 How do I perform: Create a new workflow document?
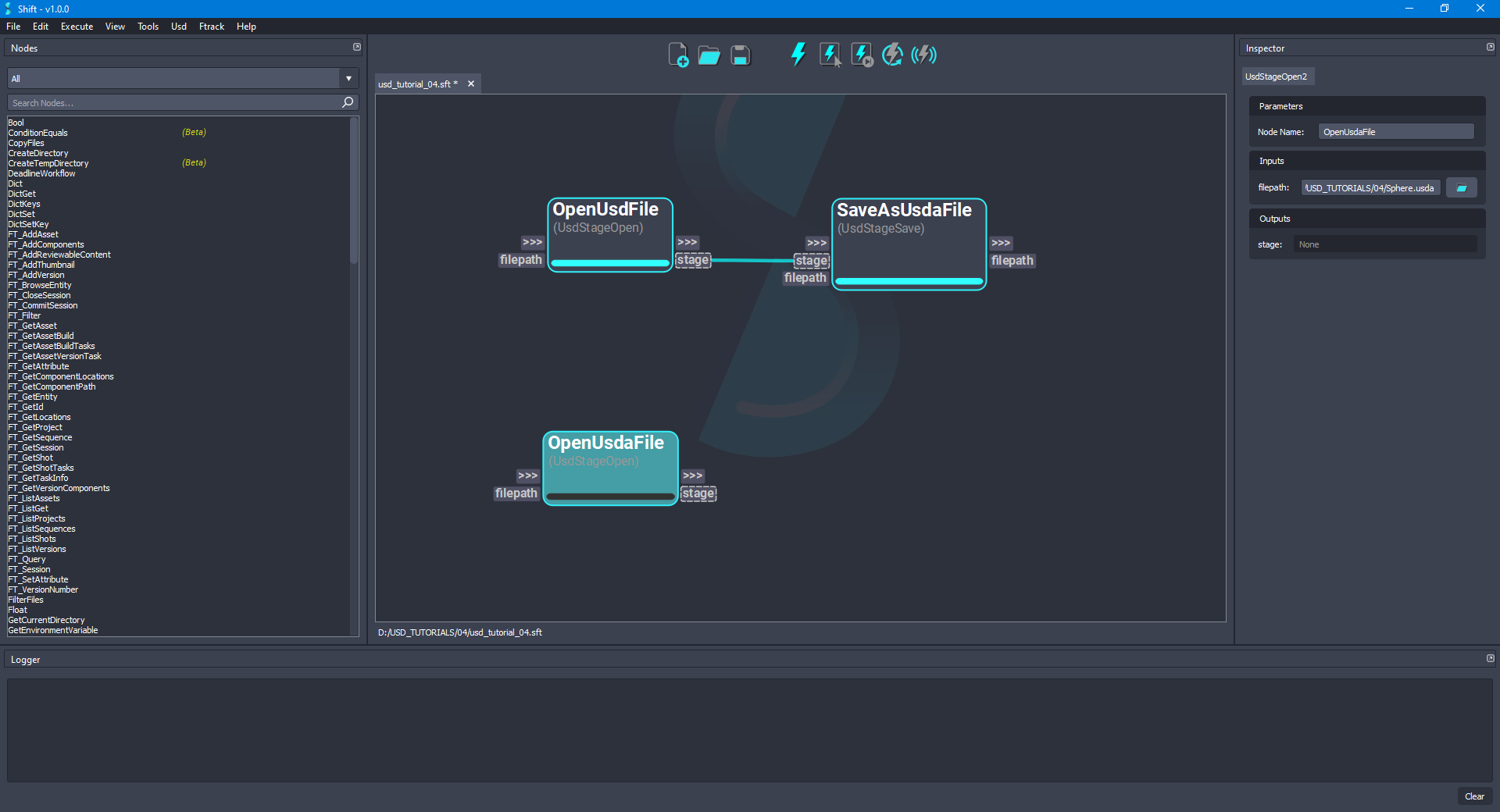pyautogui.click(x=678, y=55)
